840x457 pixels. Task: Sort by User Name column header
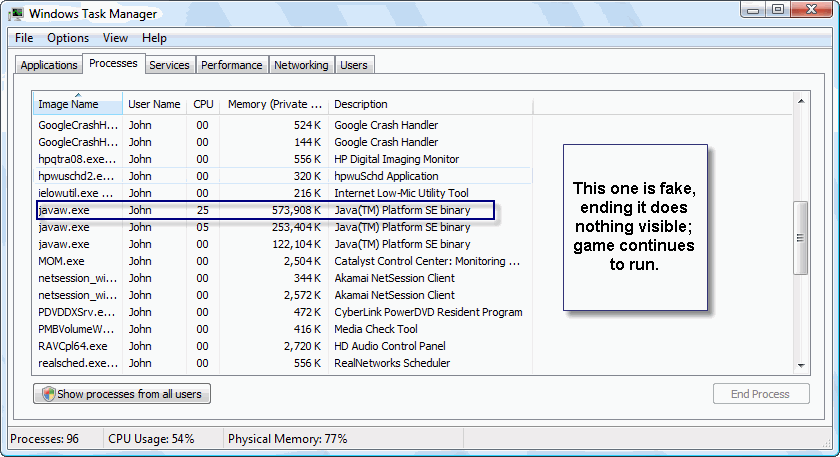point(154,104)
